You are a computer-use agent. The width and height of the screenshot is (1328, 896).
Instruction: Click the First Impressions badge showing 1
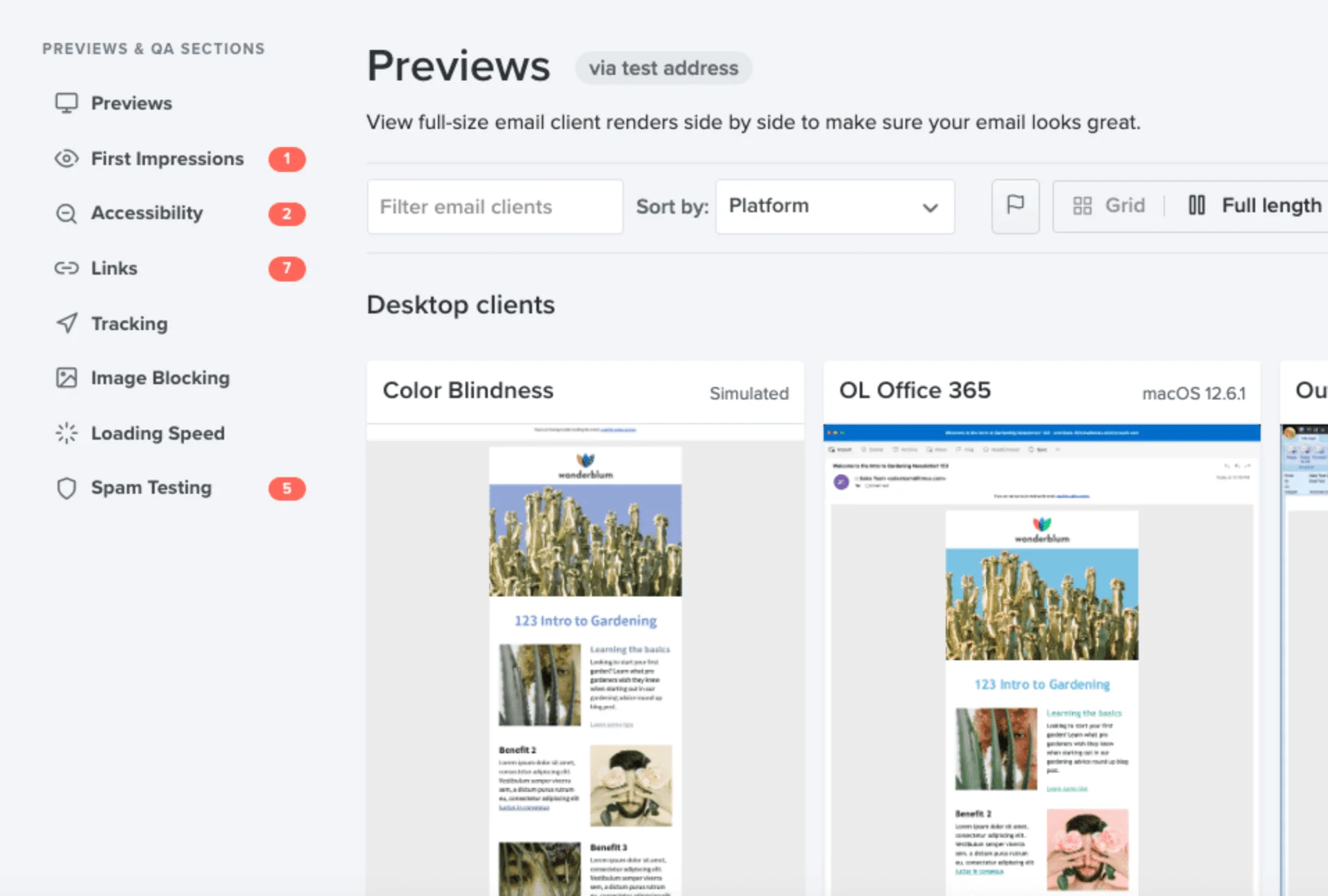pos(287,159)
